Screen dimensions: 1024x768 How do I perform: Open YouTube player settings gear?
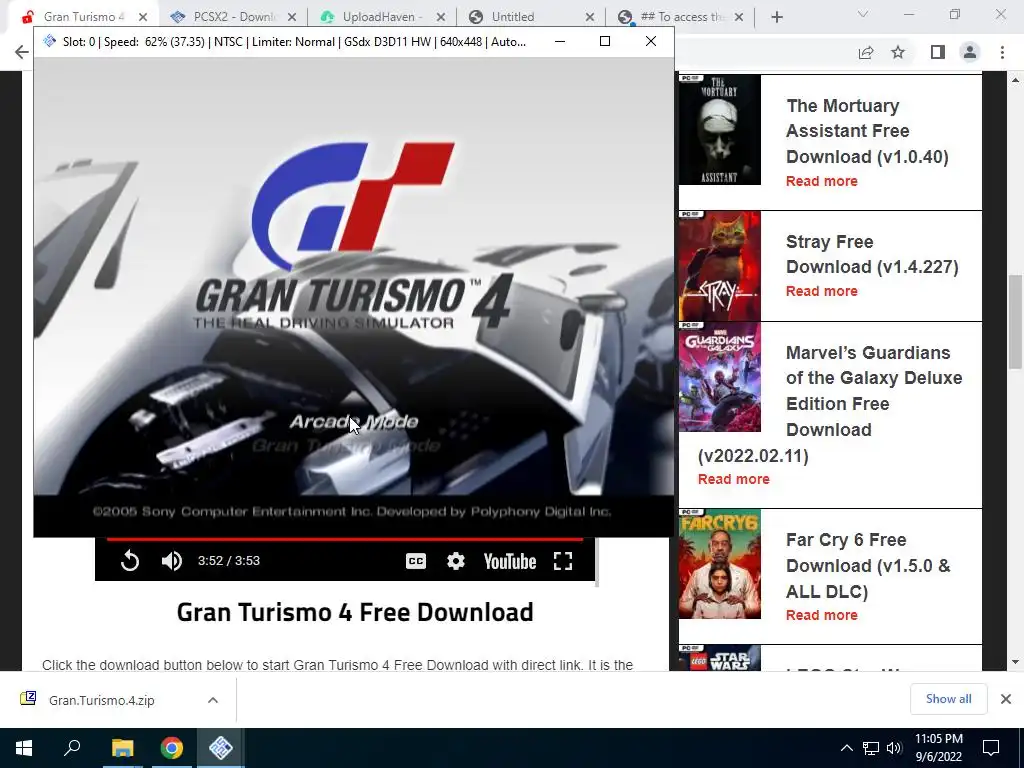456,561
